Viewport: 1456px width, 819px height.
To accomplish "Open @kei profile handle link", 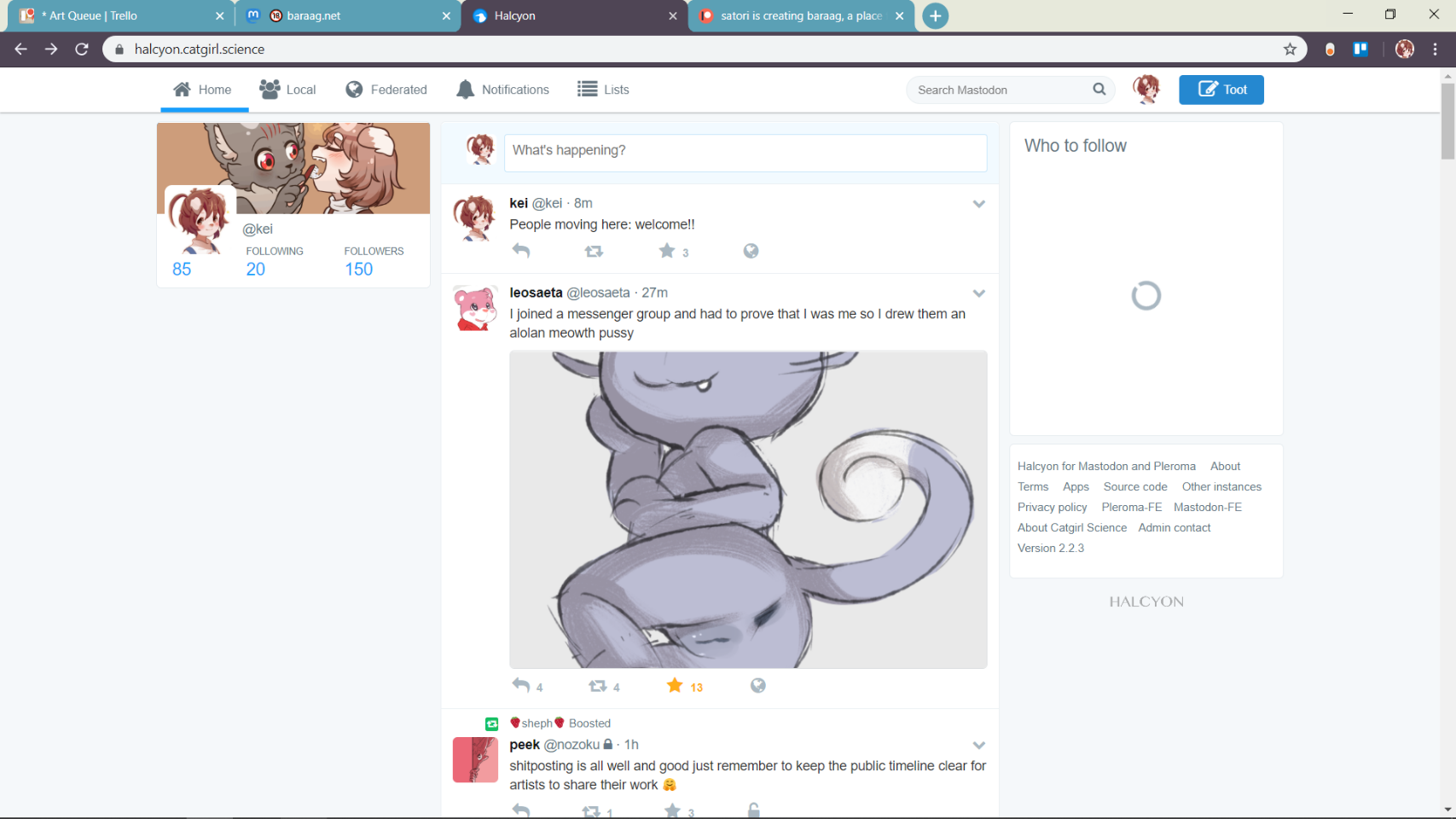I will [258, 229].
